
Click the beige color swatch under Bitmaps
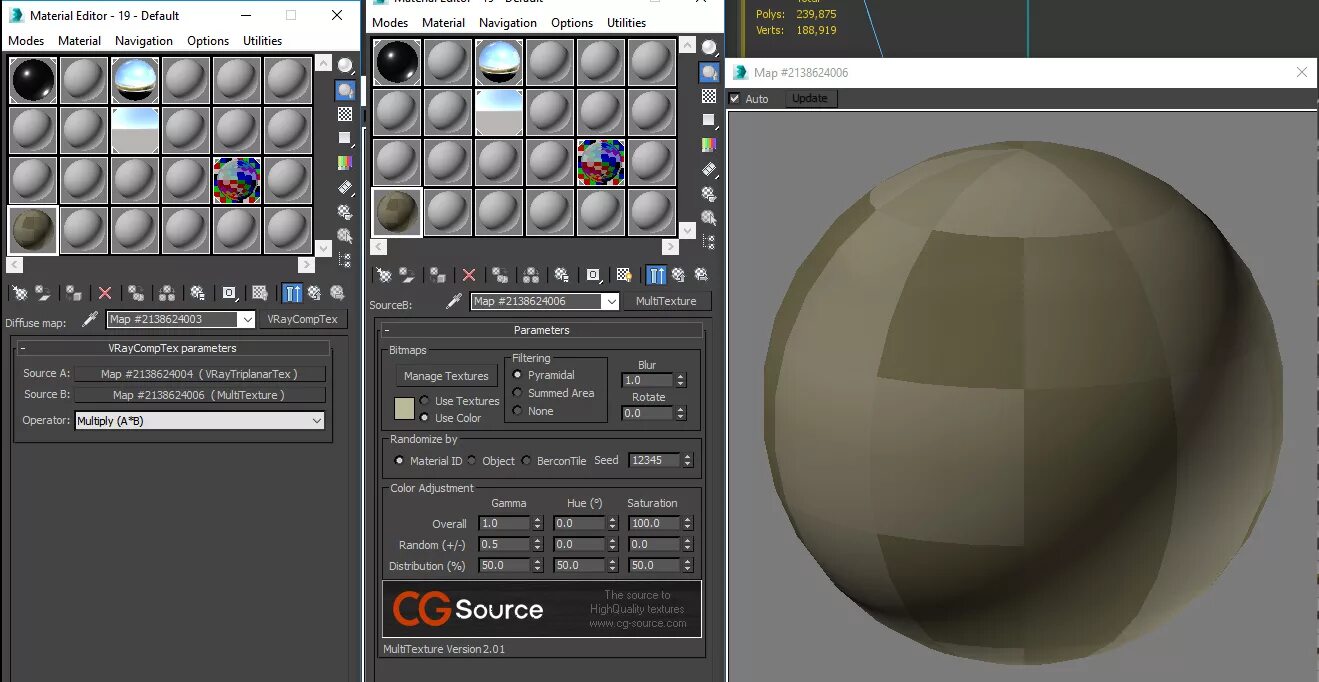coord(404,408)
